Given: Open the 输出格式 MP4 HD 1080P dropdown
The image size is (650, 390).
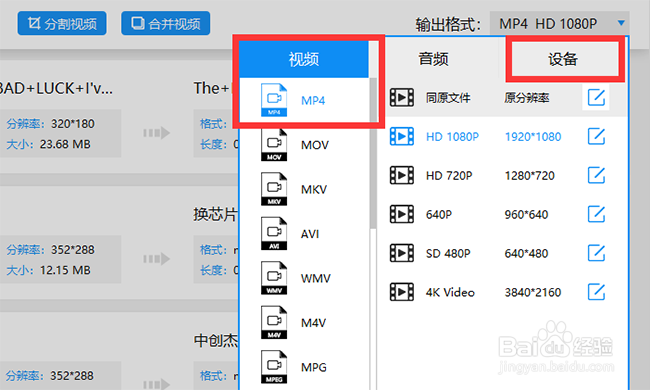Looking at the screenshot, I should tap(559, 24).
